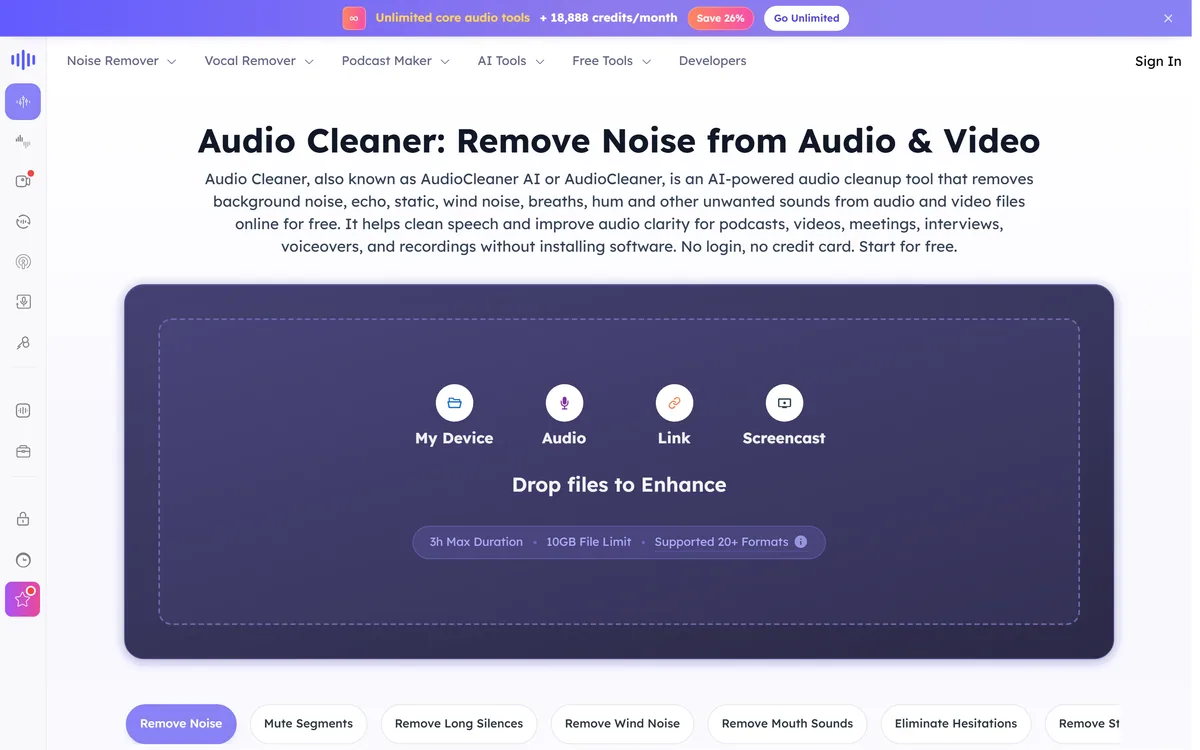Click the circular-arrows waveform sidebar icon

(23, 222)
